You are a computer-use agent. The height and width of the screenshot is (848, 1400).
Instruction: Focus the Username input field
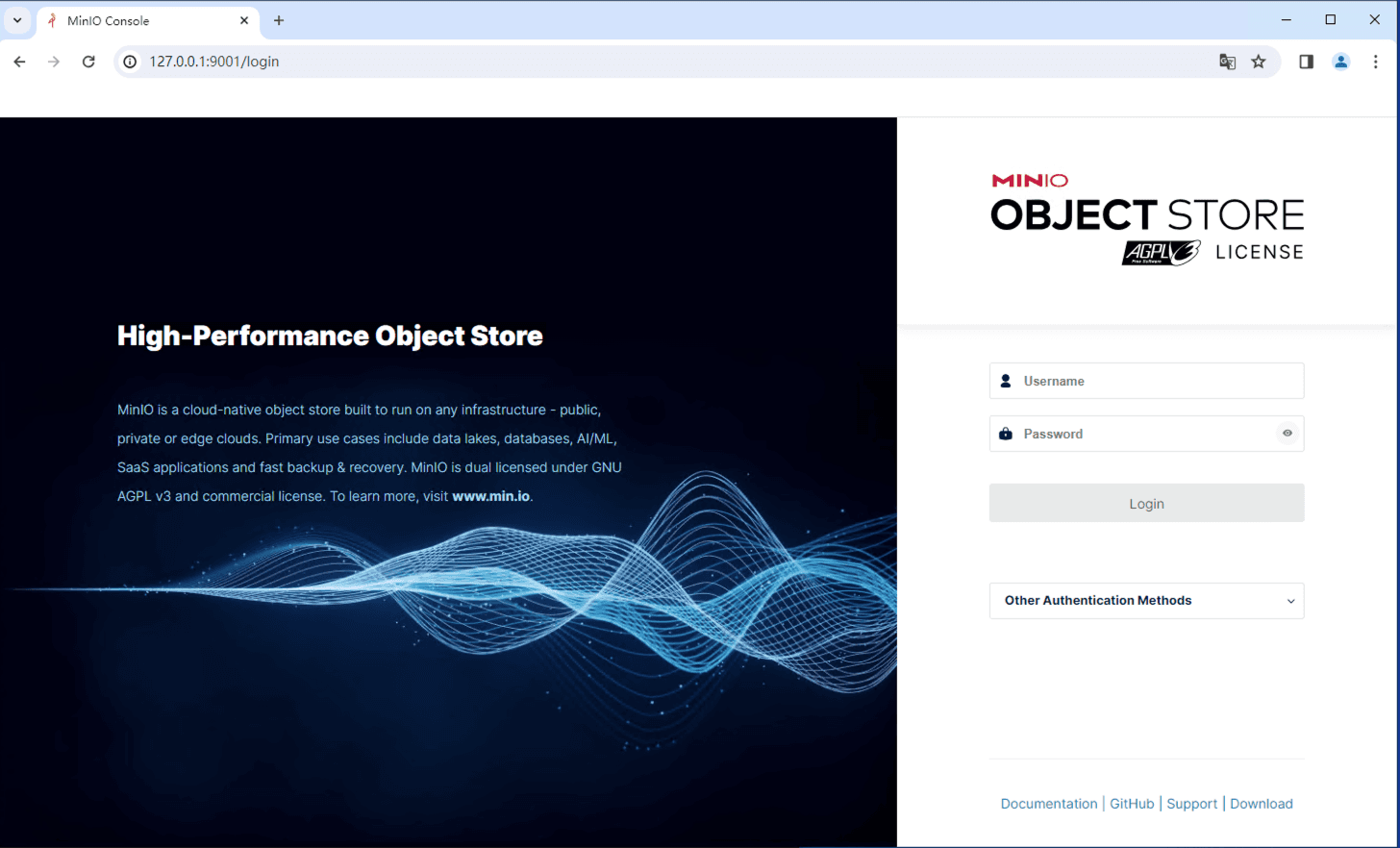pos(1146,381)
